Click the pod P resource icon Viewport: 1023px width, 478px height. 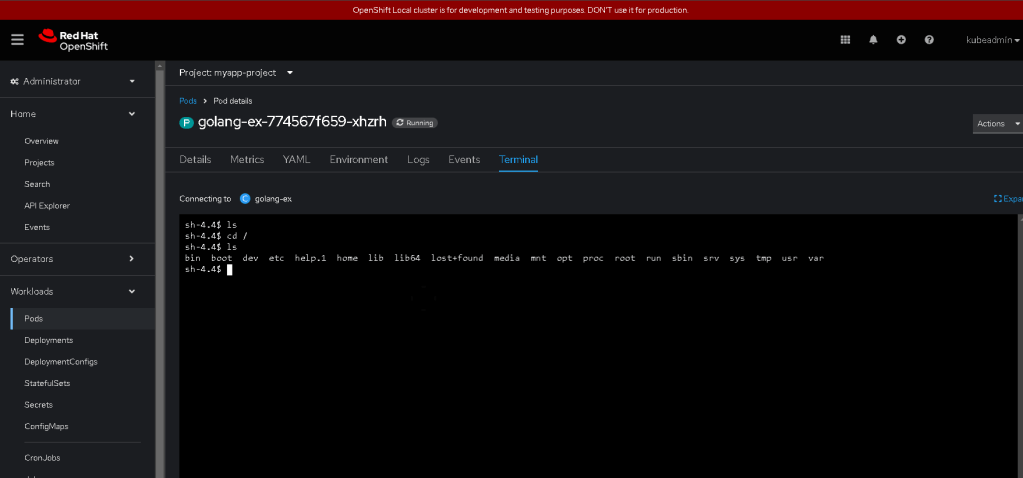pyautogui.click(x=187, y=123)
